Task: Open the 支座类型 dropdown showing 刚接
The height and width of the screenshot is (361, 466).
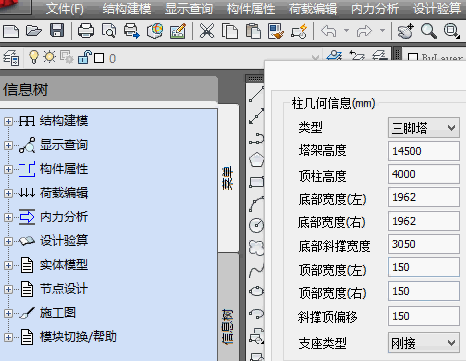Action: click(x=424, y=342)
